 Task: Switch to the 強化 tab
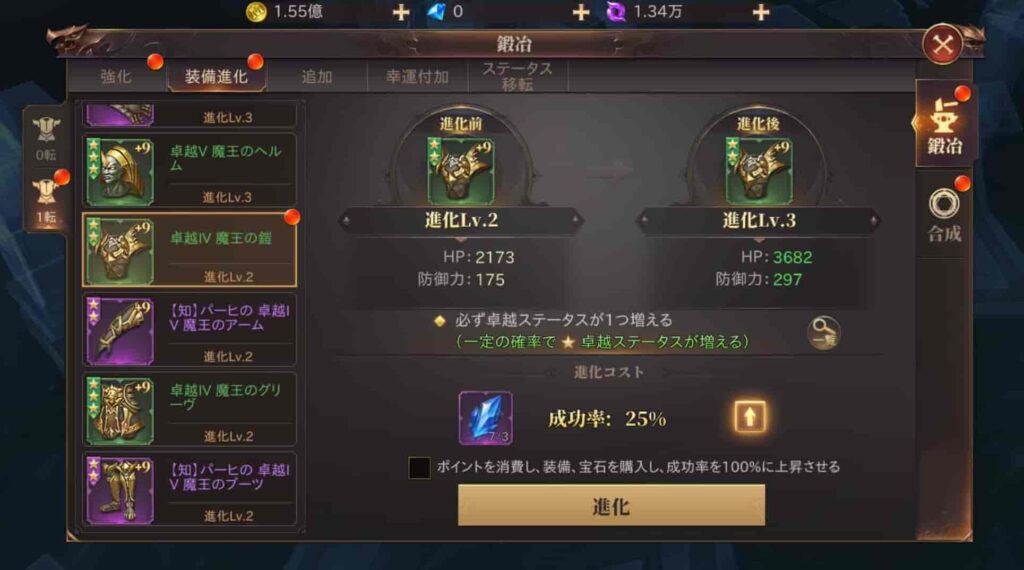coord(116,76)
